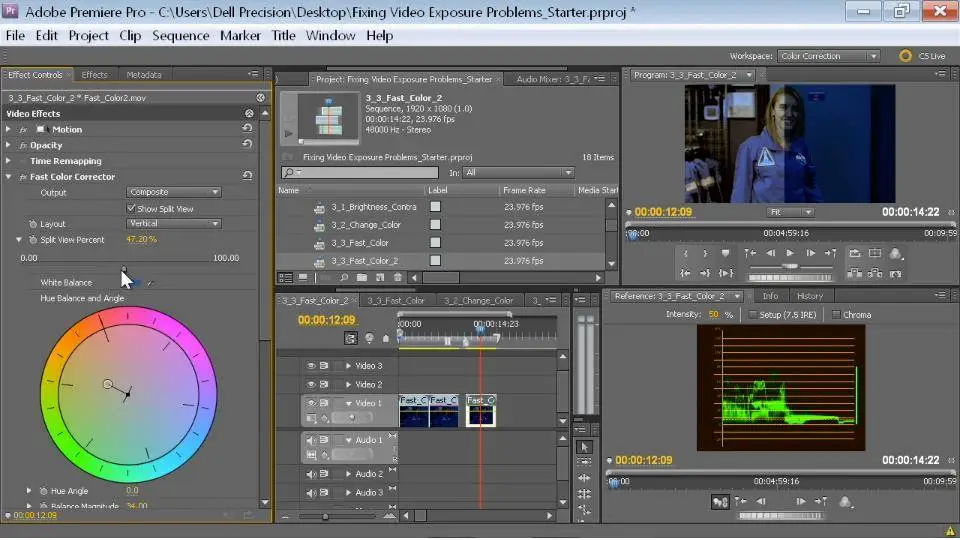Toggle Gang to Program Monitor in Reference

point(720,502)
